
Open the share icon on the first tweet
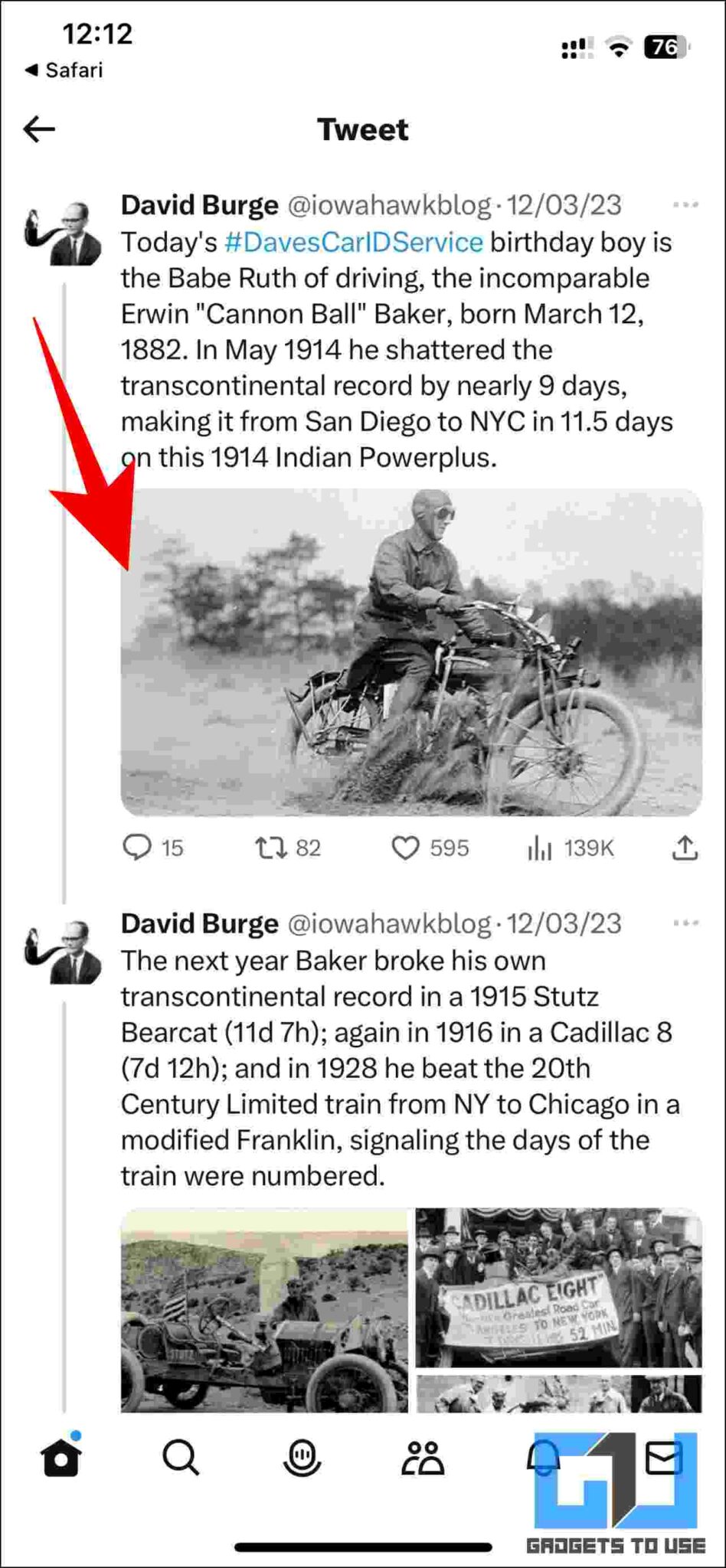[684, 848]
